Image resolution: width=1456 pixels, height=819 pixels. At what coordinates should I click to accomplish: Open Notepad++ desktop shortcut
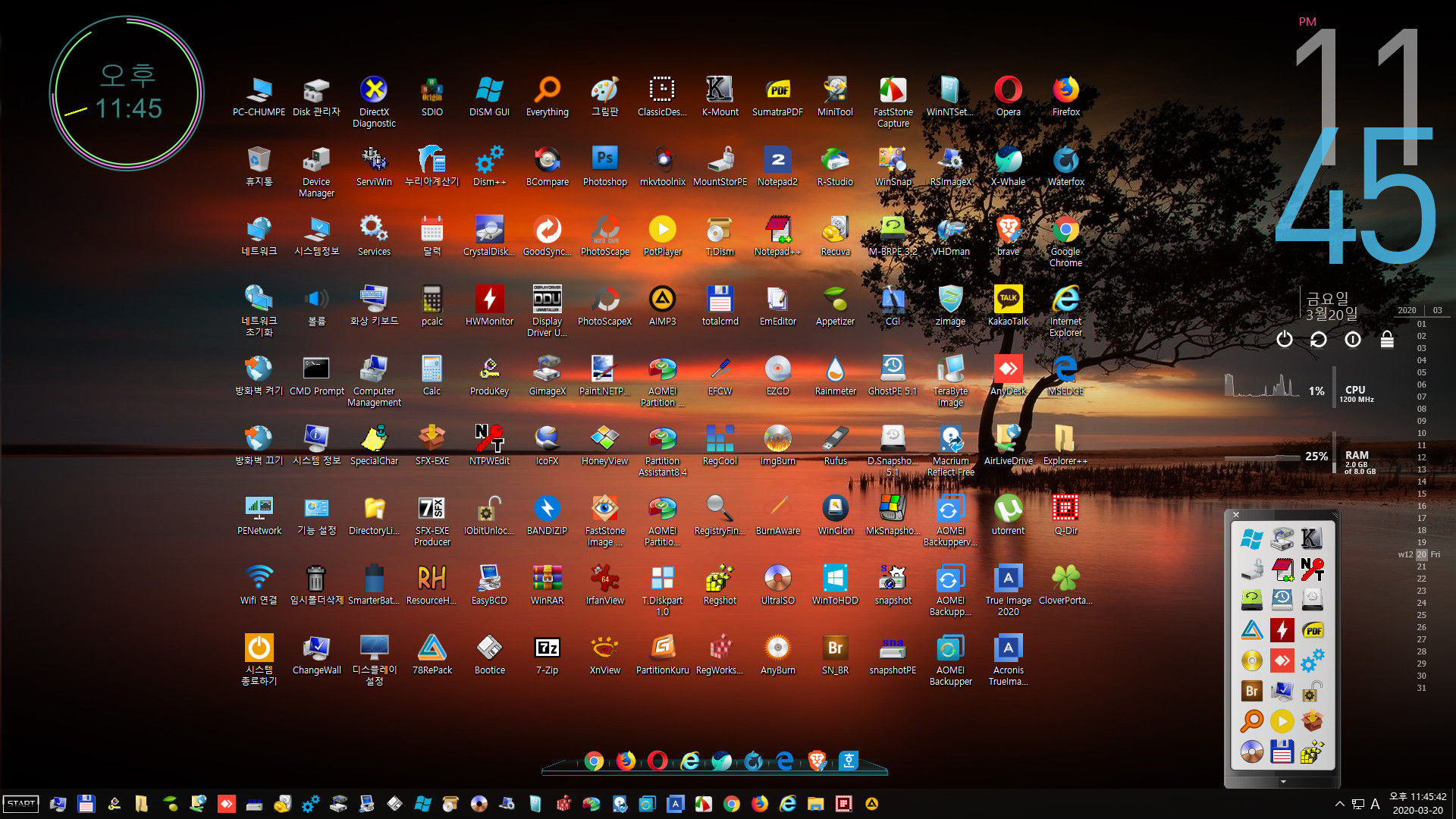pyautogui.click(x=777, y=236)
